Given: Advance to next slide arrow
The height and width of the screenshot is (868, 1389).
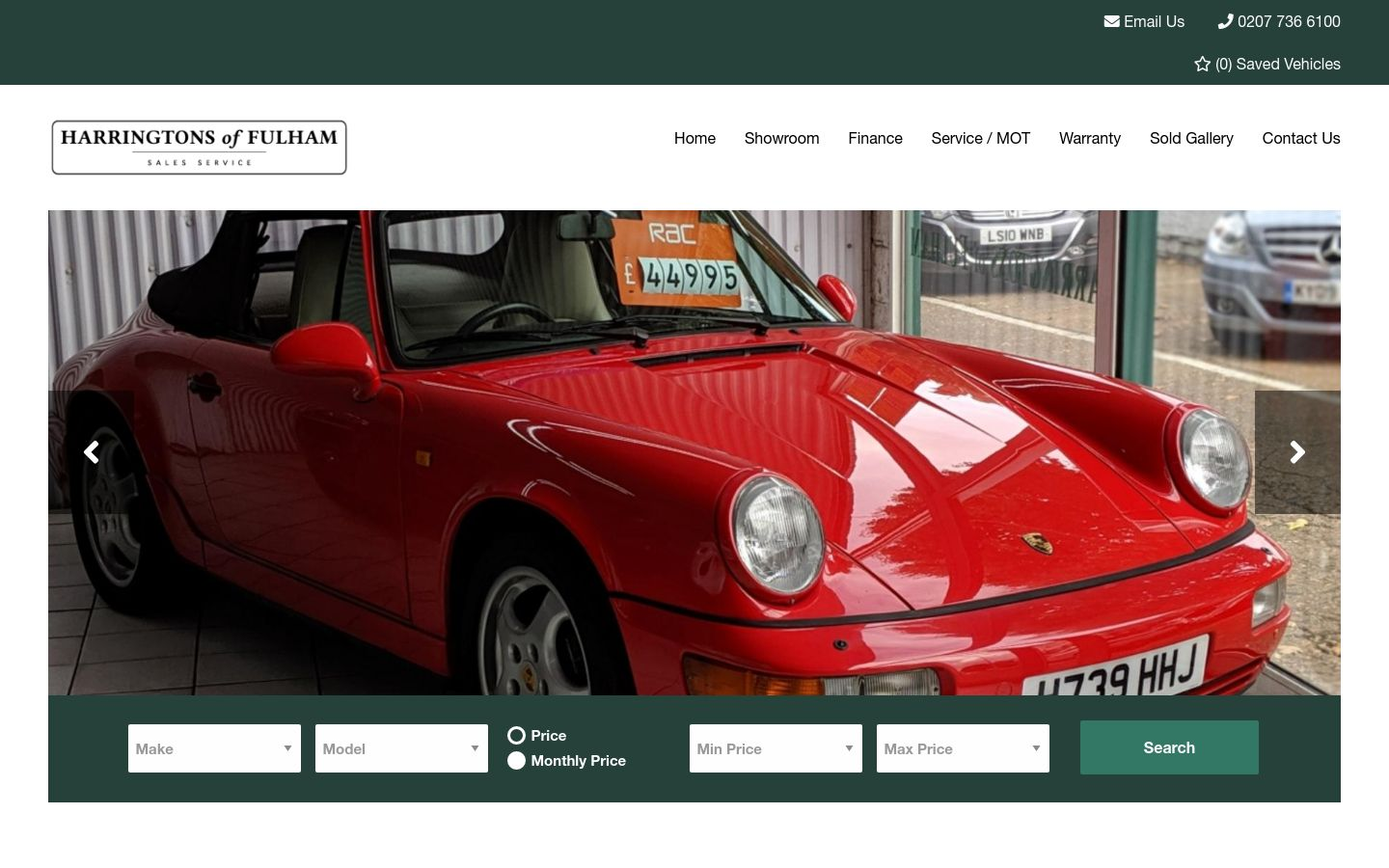Looking at the screenshot, I should [1297, 452].
